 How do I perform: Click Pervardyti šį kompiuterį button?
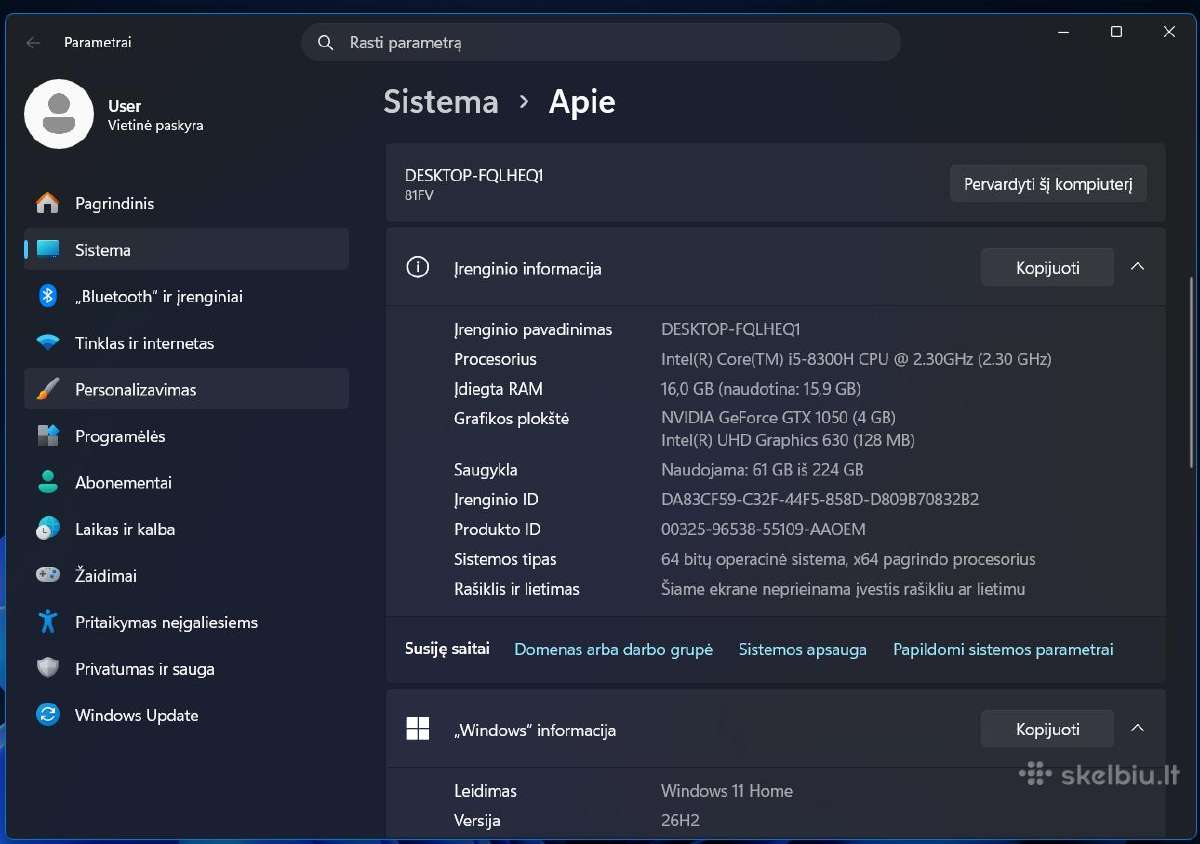(x=1048, y=184)
